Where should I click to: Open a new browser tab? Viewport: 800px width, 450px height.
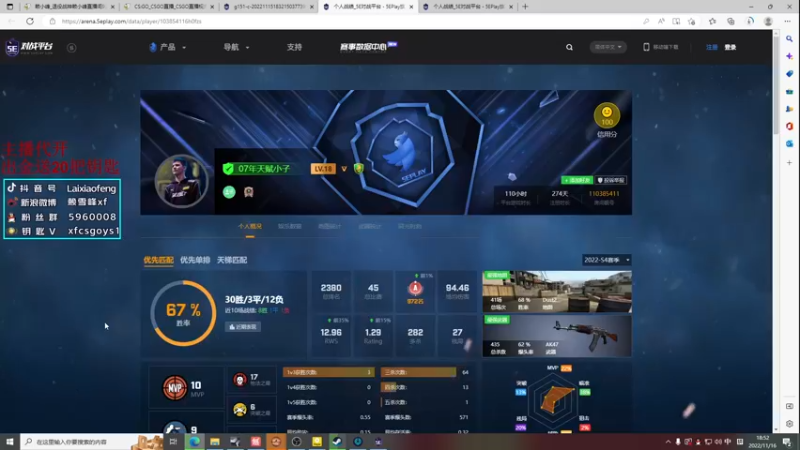(x=525, y=7)
